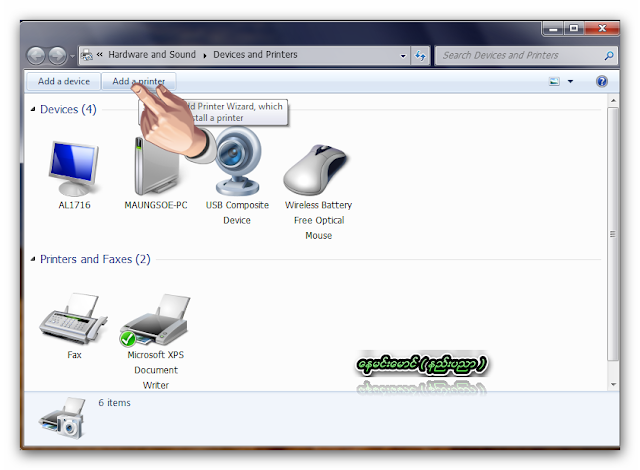Click the refresh icon beside address bar
This screenshot has width=640, height=470.
[x=420, y=55]
